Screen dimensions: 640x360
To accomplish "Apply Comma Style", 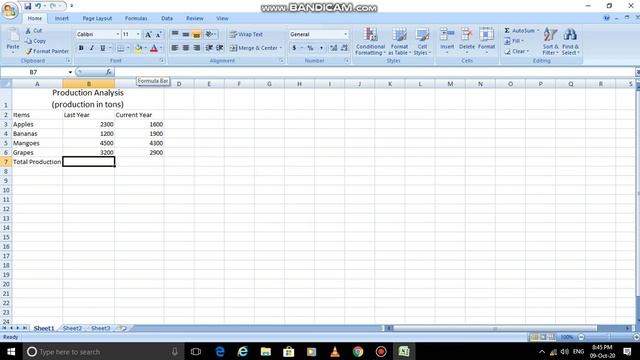I will pos(321,48).
